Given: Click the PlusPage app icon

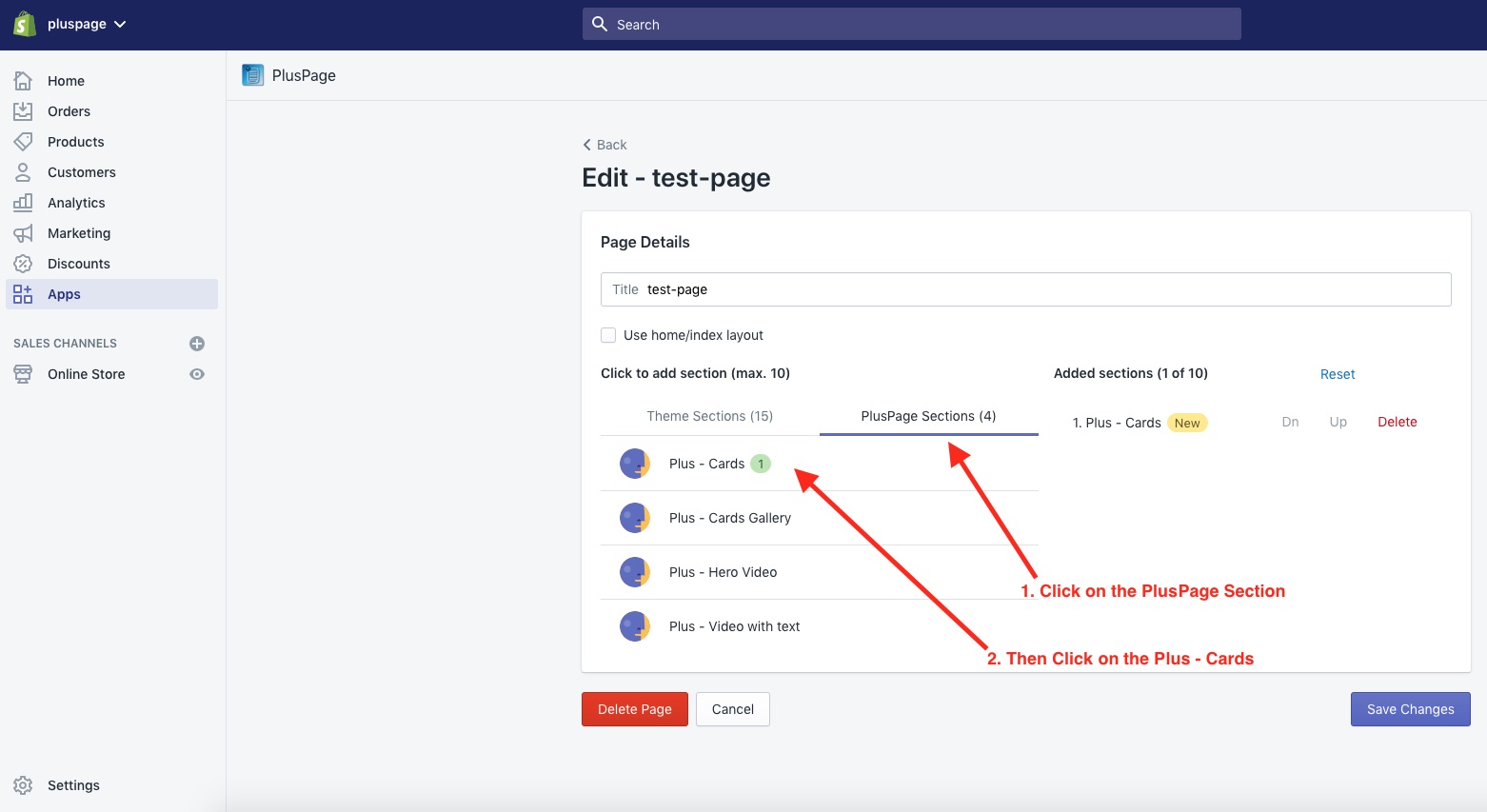Looking at the screenshot, I should [x=252, y=75].
